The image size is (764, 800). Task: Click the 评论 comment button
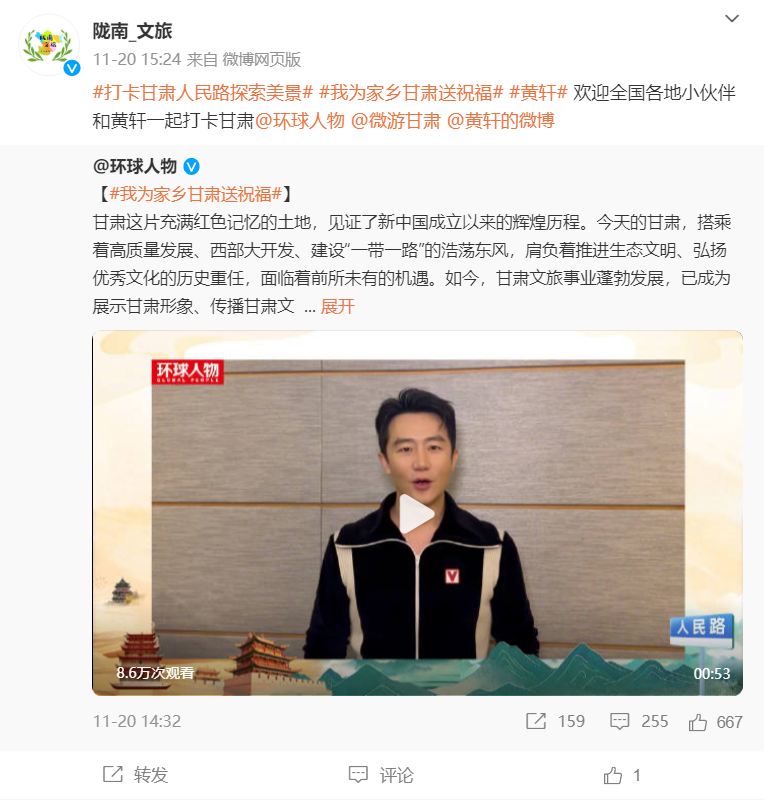pyautogui.click(x=381, y=775)
